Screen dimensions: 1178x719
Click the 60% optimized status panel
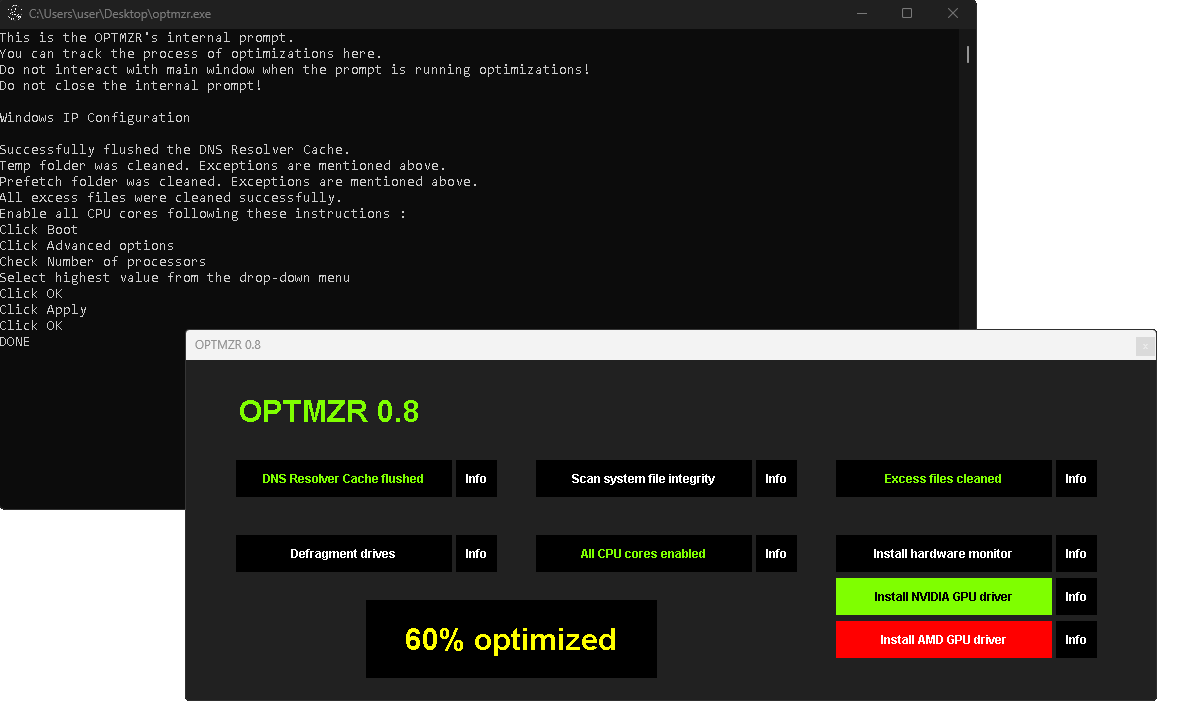click(511, 639)
